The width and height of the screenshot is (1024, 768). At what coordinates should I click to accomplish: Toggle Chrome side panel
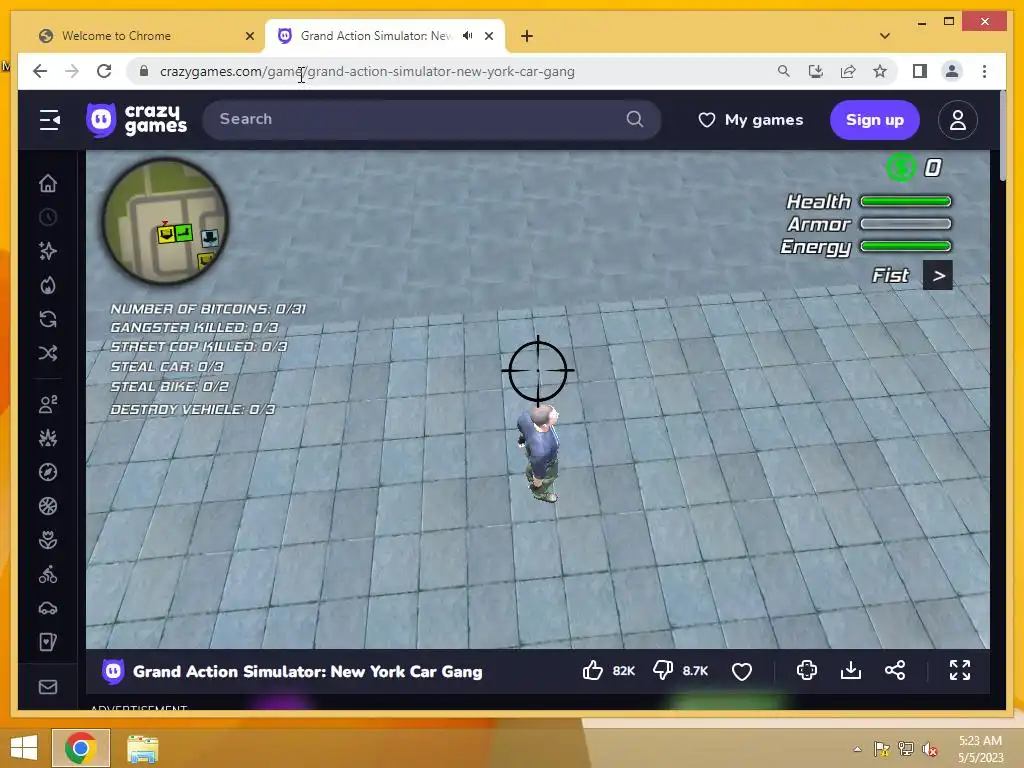(920, 71)
